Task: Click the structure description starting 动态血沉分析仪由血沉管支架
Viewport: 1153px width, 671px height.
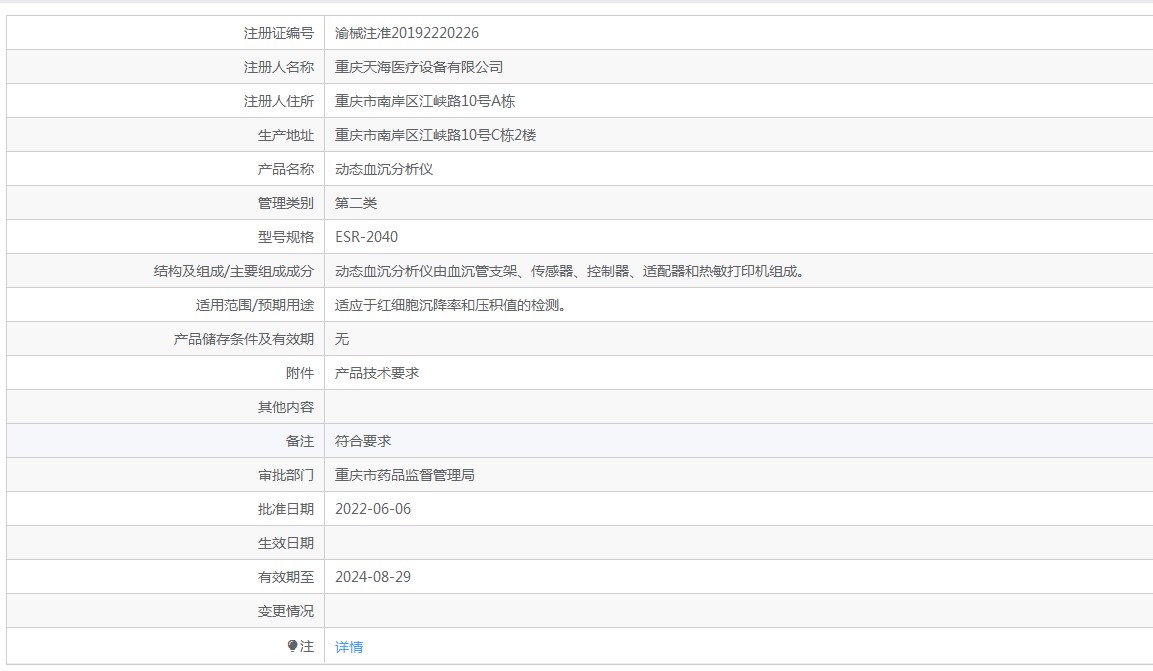Action: click(x=571, y=271)
